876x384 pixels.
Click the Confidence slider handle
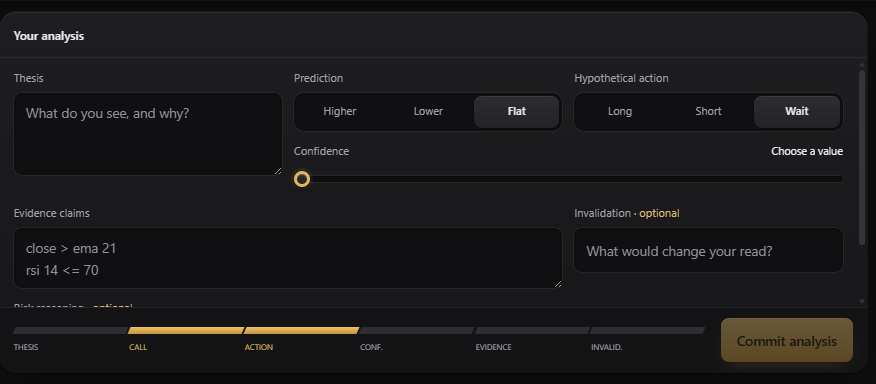tap(302, 179)
